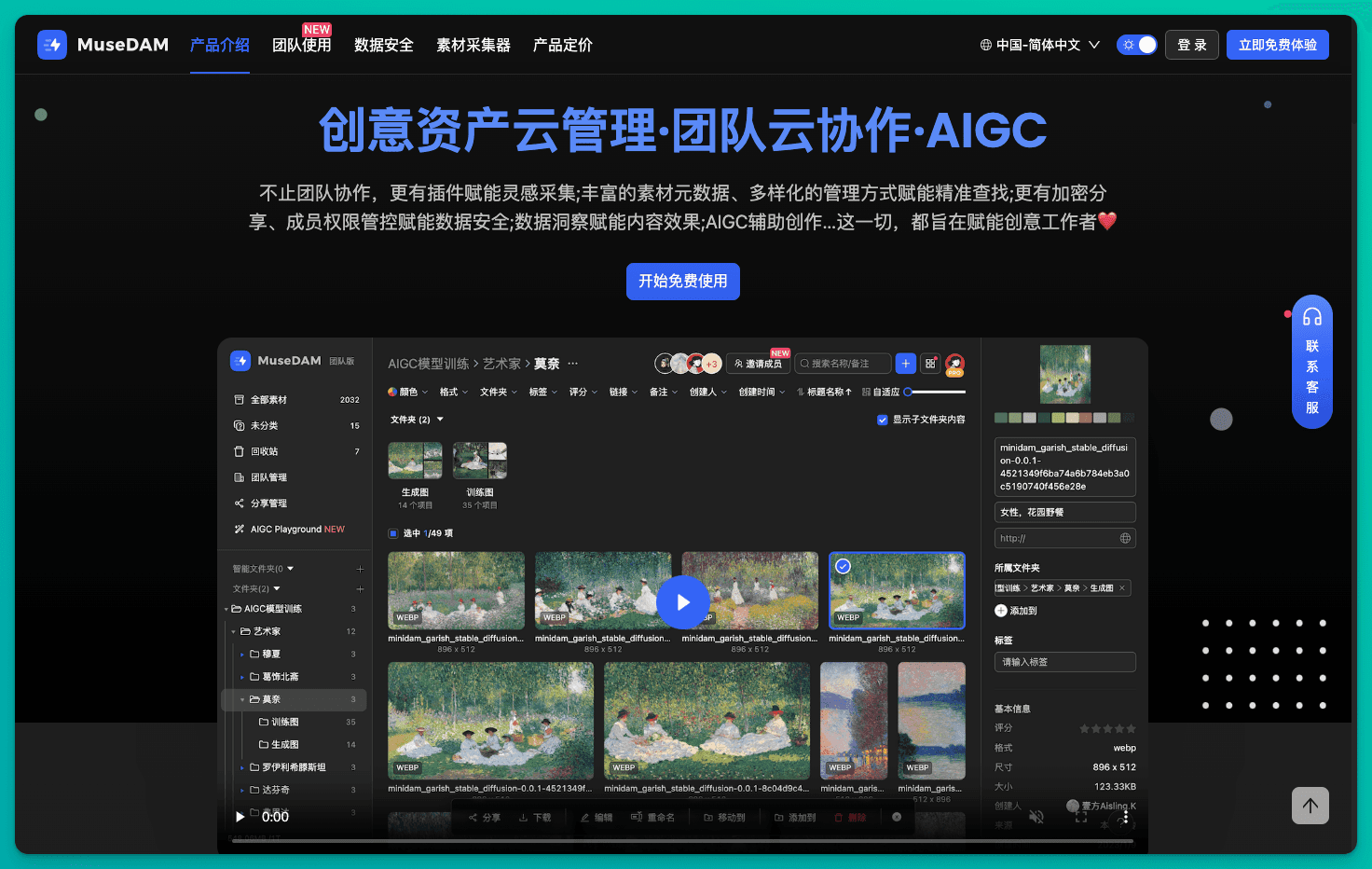Image resolution: width=1372 pixels, height=869 pixels.
Task: Click the +3 members avatar
Action: (x=711, y=364)
